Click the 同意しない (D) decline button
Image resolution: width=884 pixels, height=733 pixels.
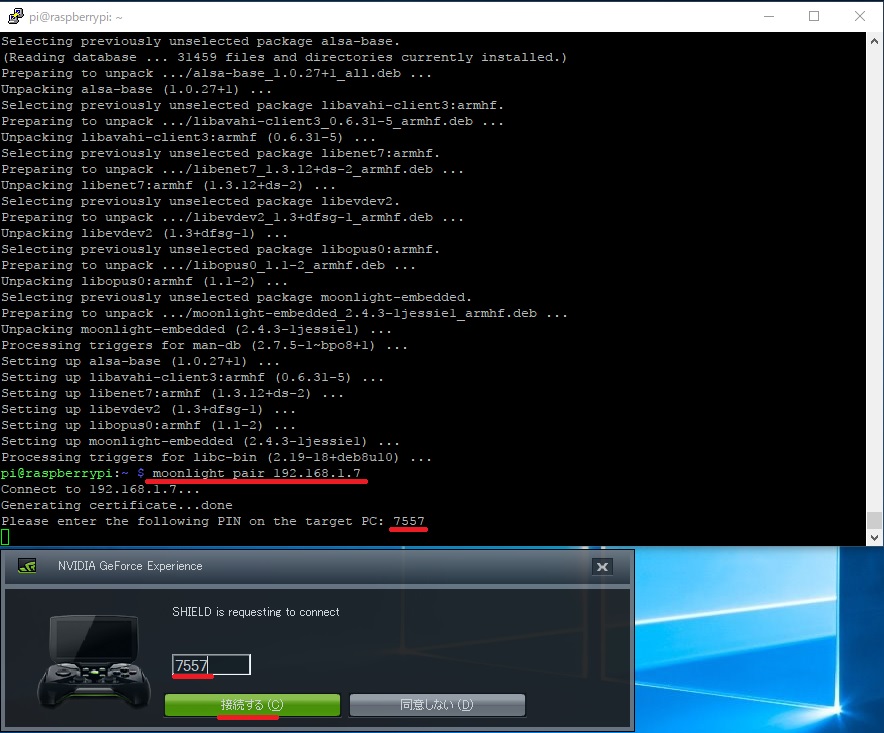437,705
